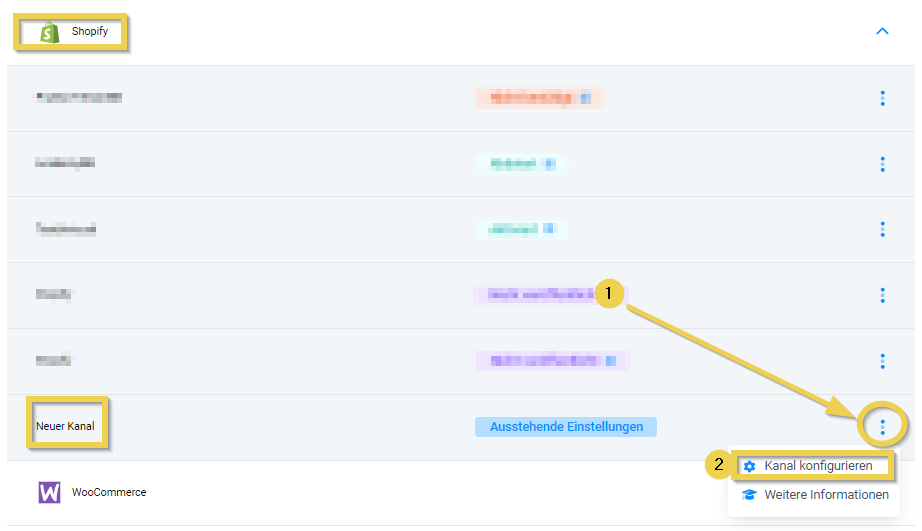This screenshot has width=922, height=531.
Task: Collapse the Shopify section with the chevron
Action: pyautogui.click(x=882, y=32)
